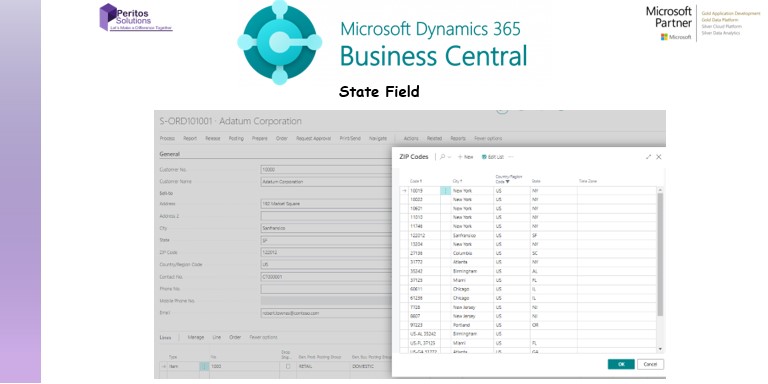The height and width of the screenshot is (384, 768).
Task: Select ZIP code 35242 row
Action: tap(528, 271)
